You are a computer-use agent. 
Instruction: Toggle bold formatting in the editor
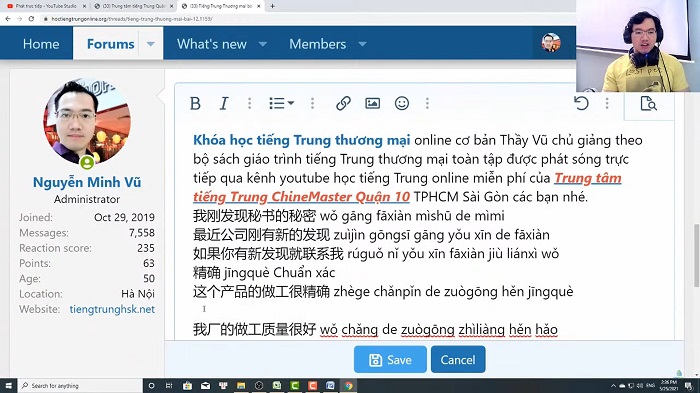pos(195,104)
